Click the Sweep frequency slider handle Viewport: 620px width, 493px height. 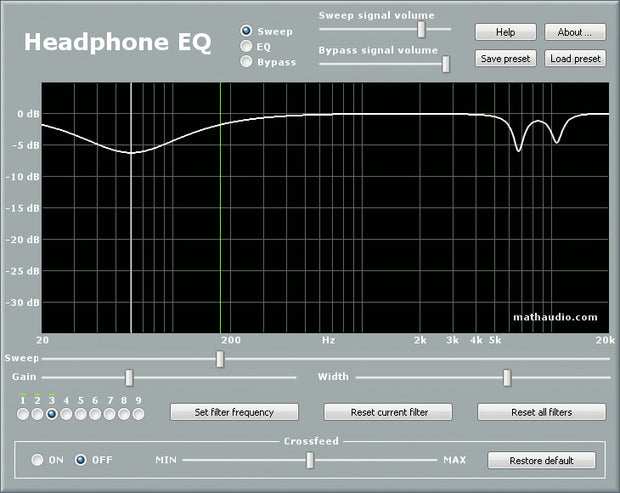(220, 359)
